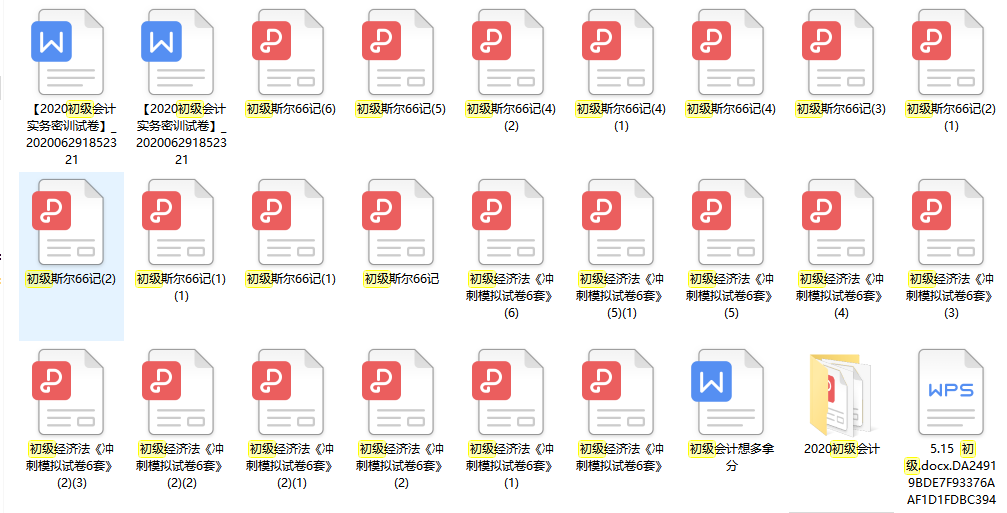This screenshot has width=1007, height=513.
Task: Select the 初级经济法《冲刺模拟试卷6套》(2)(2) PDF icon
Action: point(177,392)
